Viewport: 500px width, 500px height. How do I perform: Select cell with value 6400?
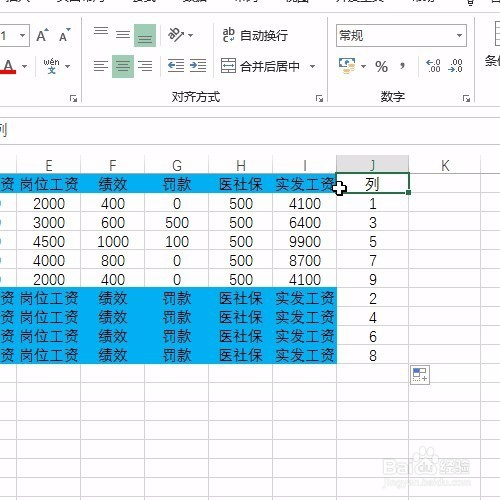[x=305, y=222]
